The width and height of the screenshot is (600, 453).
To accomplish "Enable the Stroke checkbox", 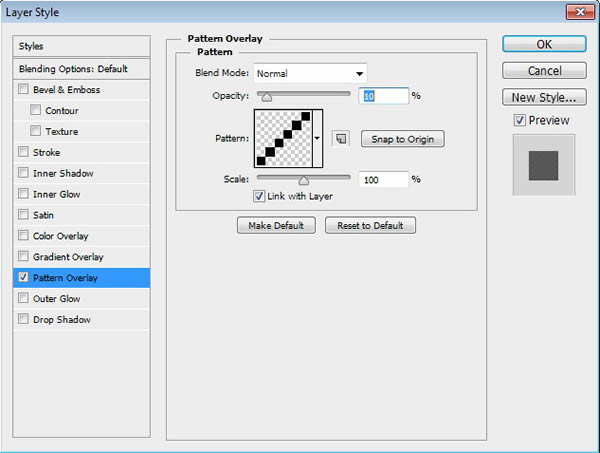I will [23, 152].
